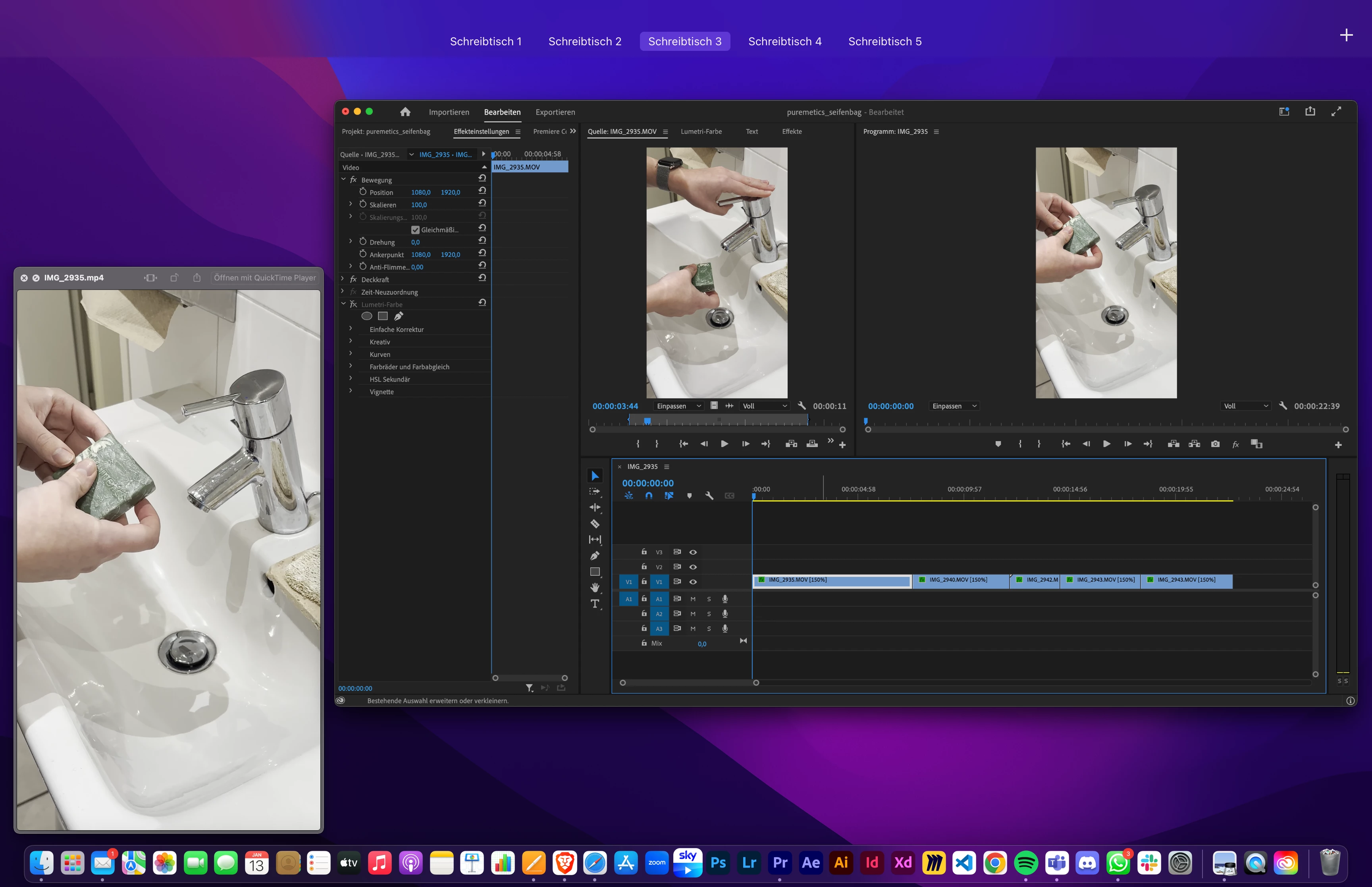Click Öffnen mit QuickTime Player button
This screenshot has height=887, width=1372.
click(265, 278)
